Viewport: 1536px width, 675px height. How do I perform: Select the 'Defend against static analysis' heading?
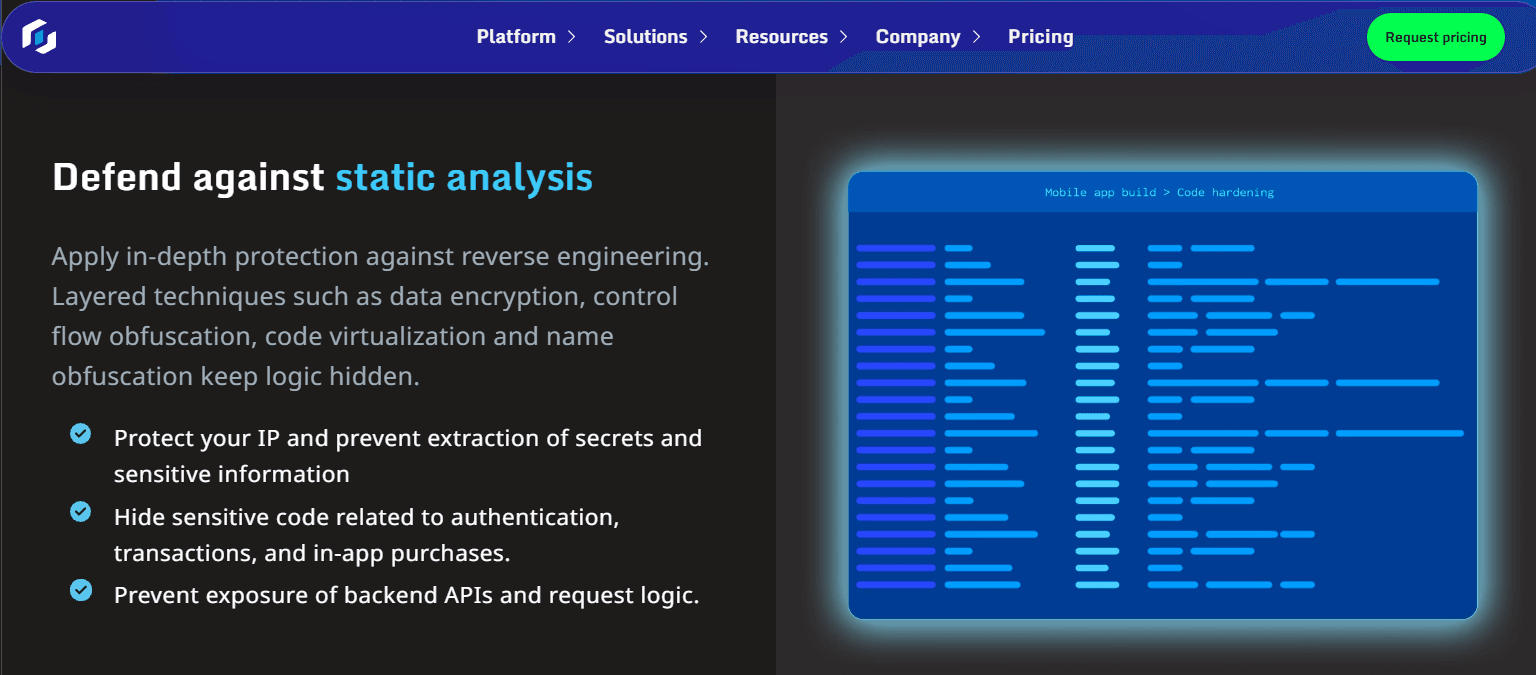322,178
